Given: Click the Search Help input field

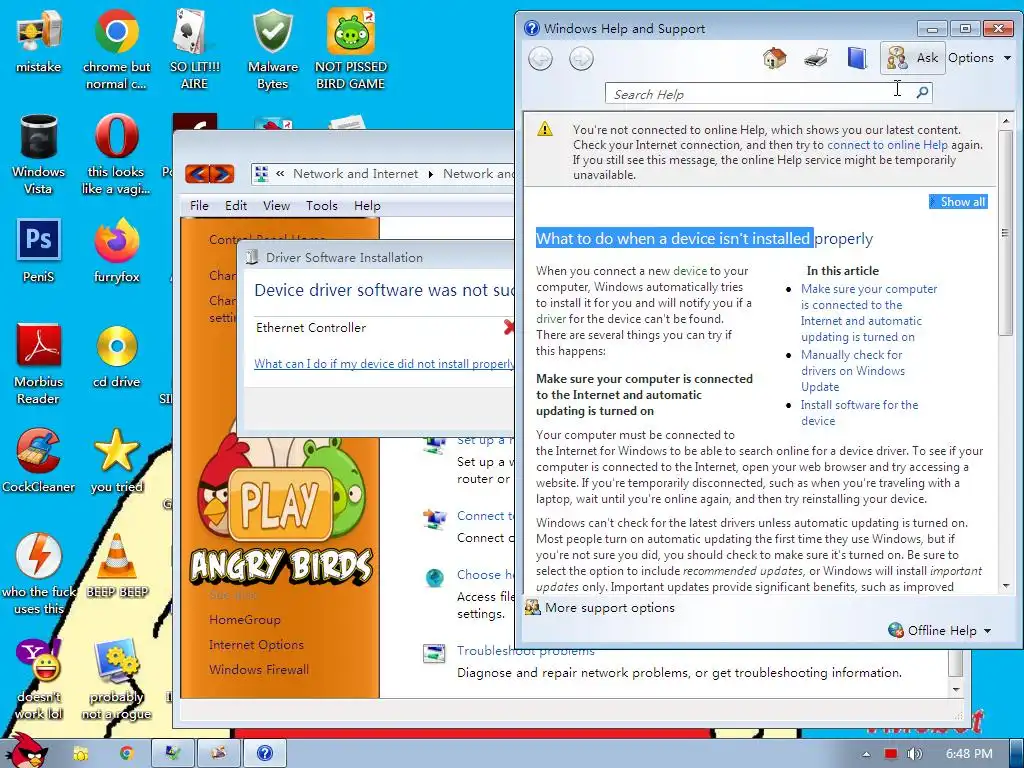Looking at the screenshot, I should pos(761,93).
